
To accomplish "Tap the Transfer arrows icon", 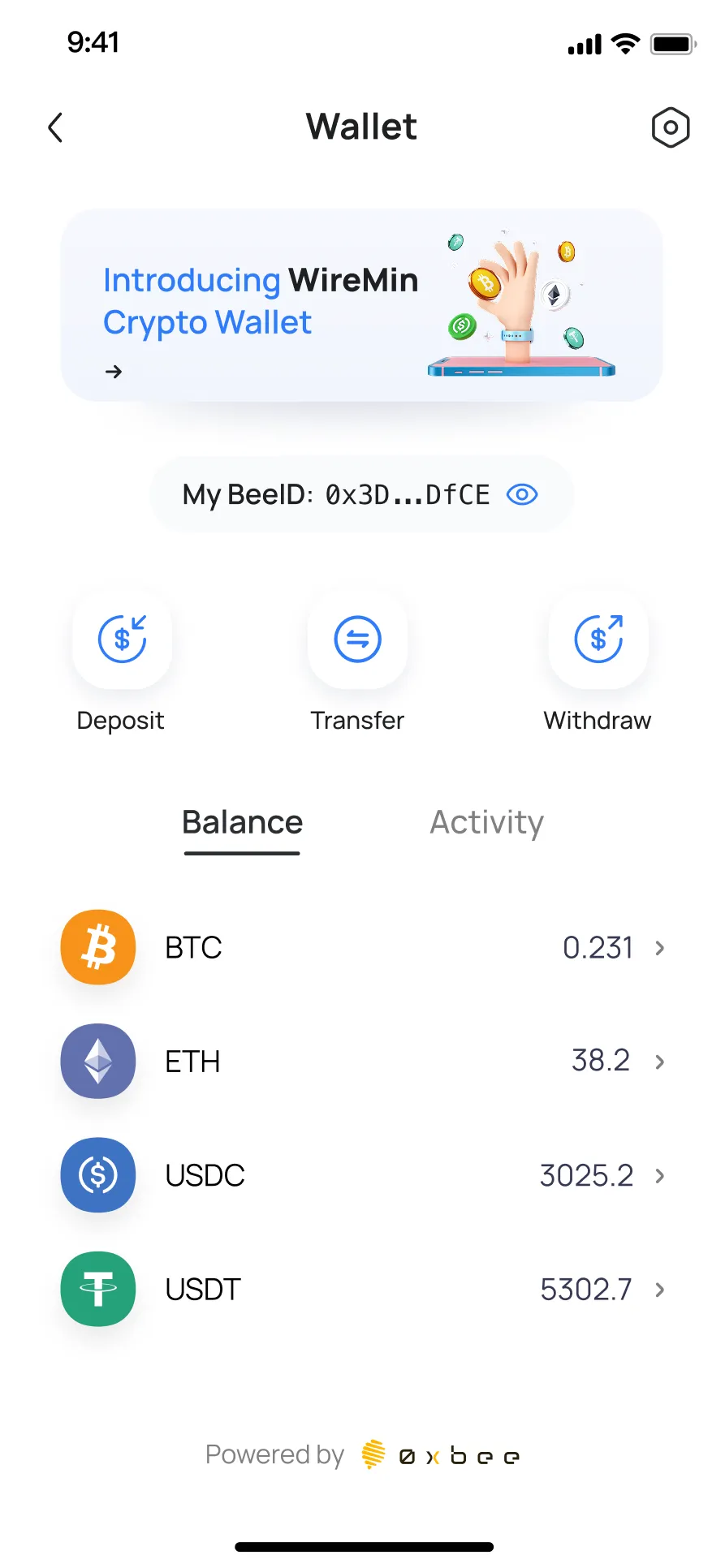I will click(357, 640).
